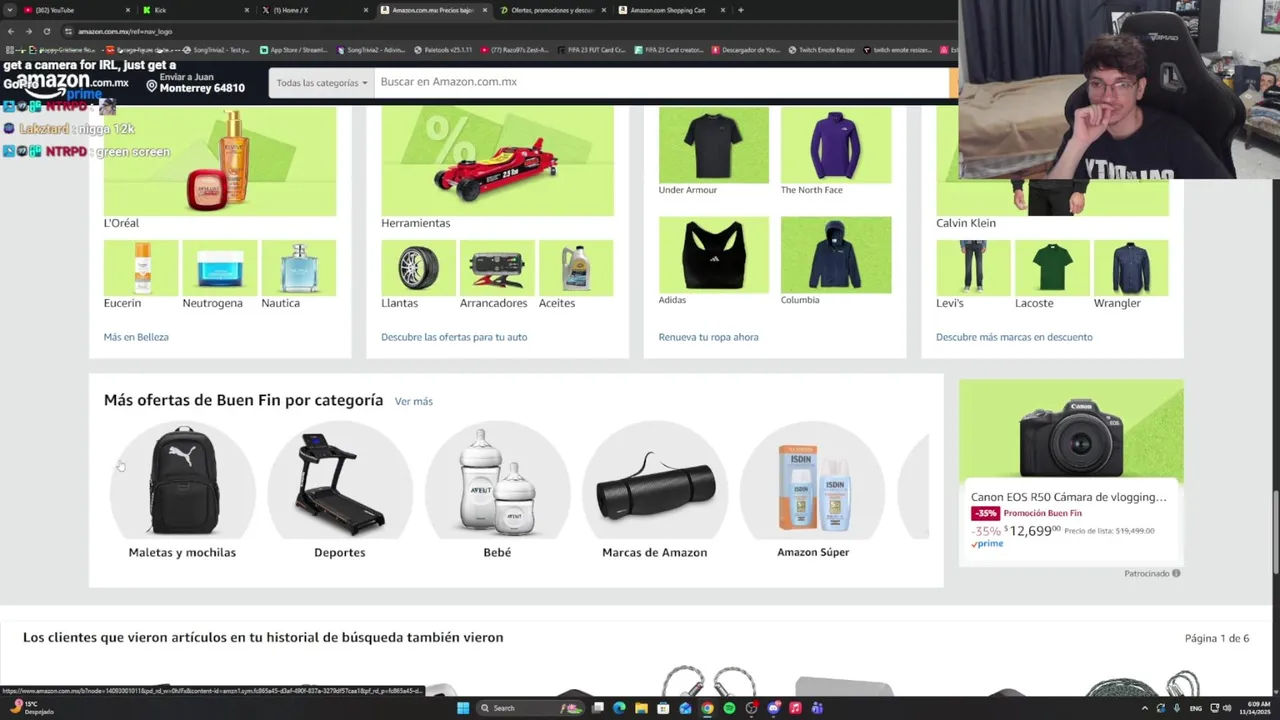Click the Canon EOS R50 Cámara de vlogging title
The image size is (1280, 720).
[1069, 497]
